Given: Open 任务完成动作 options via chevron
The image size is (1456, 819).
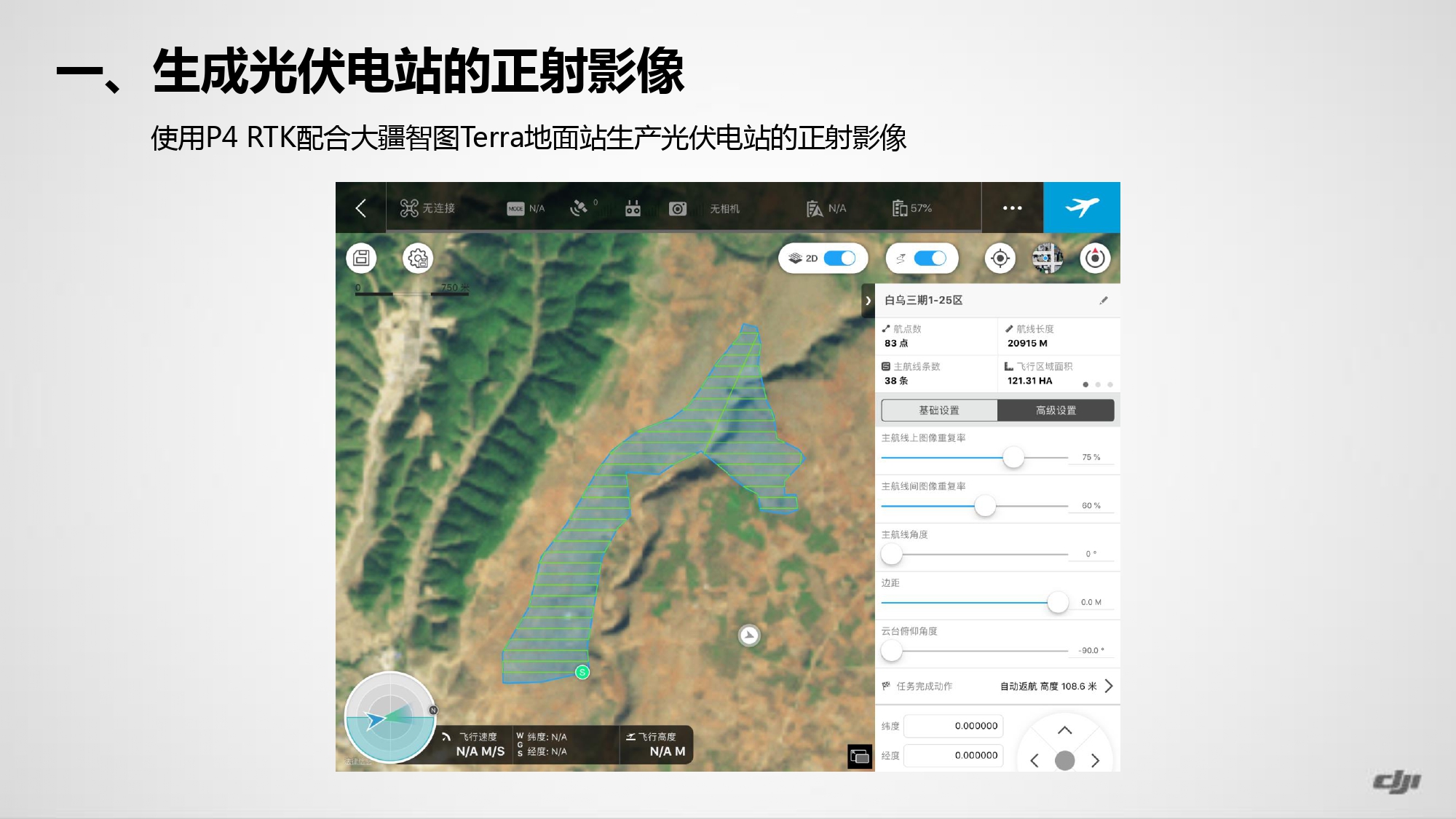Looking at the screenshot, I should 1109,686.
